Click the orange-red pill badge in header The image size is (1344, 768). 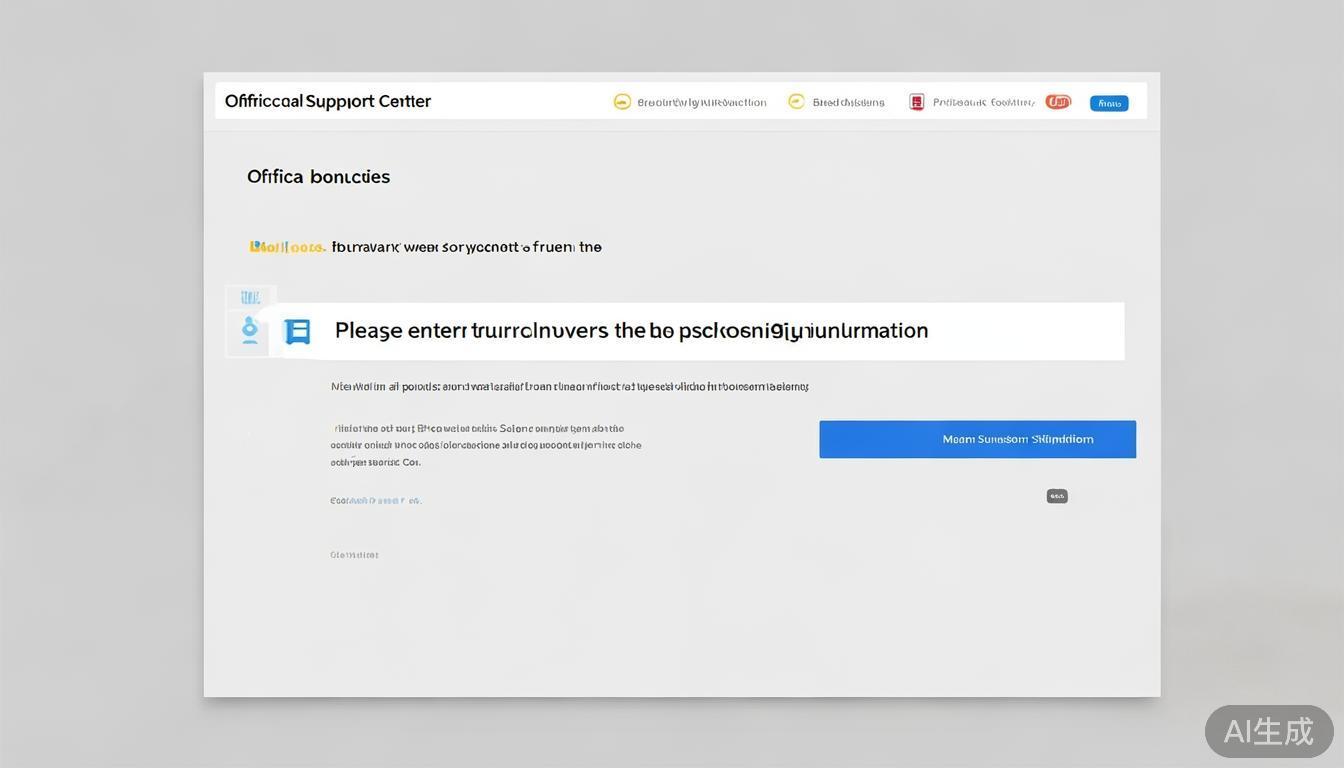click(1058, 102)
